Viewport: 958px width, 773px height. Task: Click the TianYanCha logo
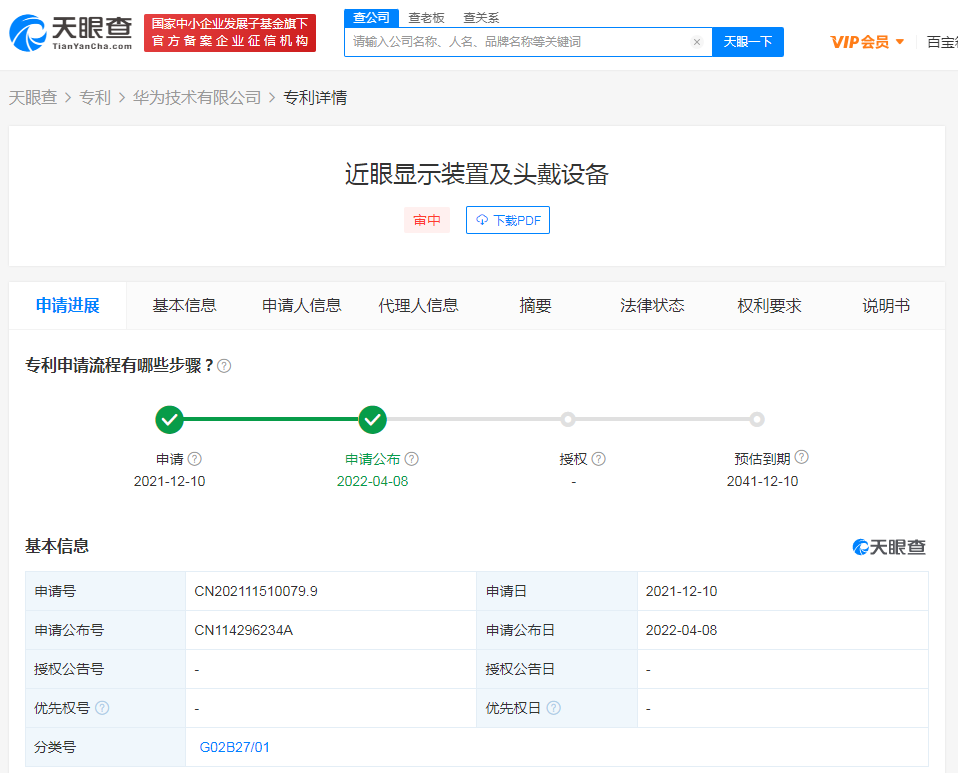click(x=70, y=33)
